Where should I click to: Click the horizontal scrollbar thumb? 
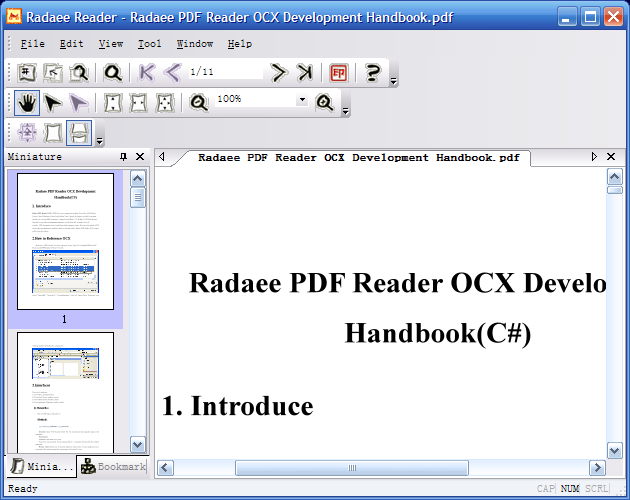(x=352, y=468)
